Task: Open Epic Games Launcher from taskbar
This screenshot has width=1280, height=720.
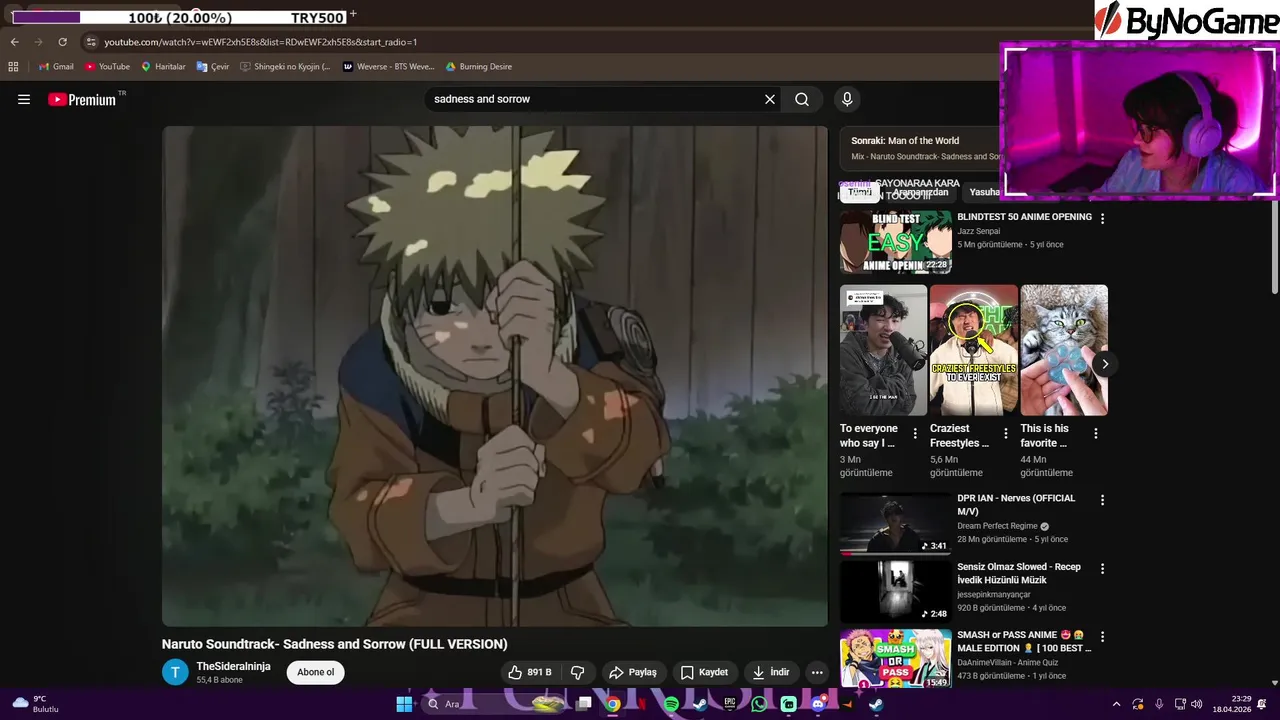Action: coord(730,704)
